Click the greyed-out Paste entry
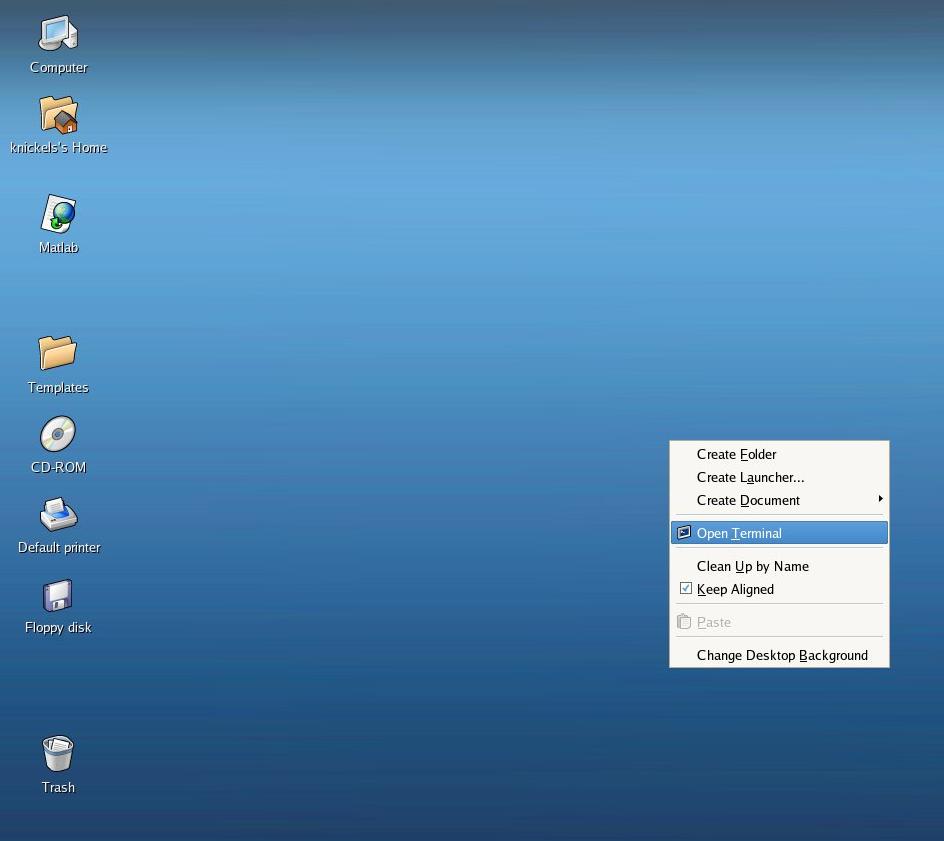 [779, 622]
